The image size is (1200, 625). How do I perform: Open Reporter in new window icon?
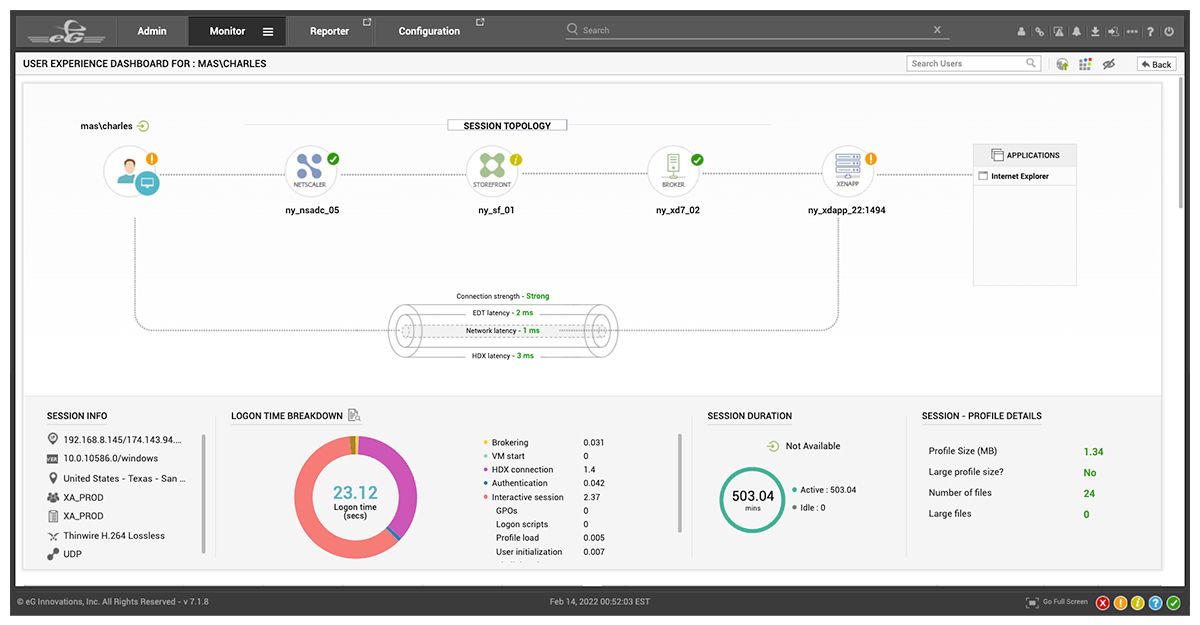pyautogui.click(x=366, y=22)
